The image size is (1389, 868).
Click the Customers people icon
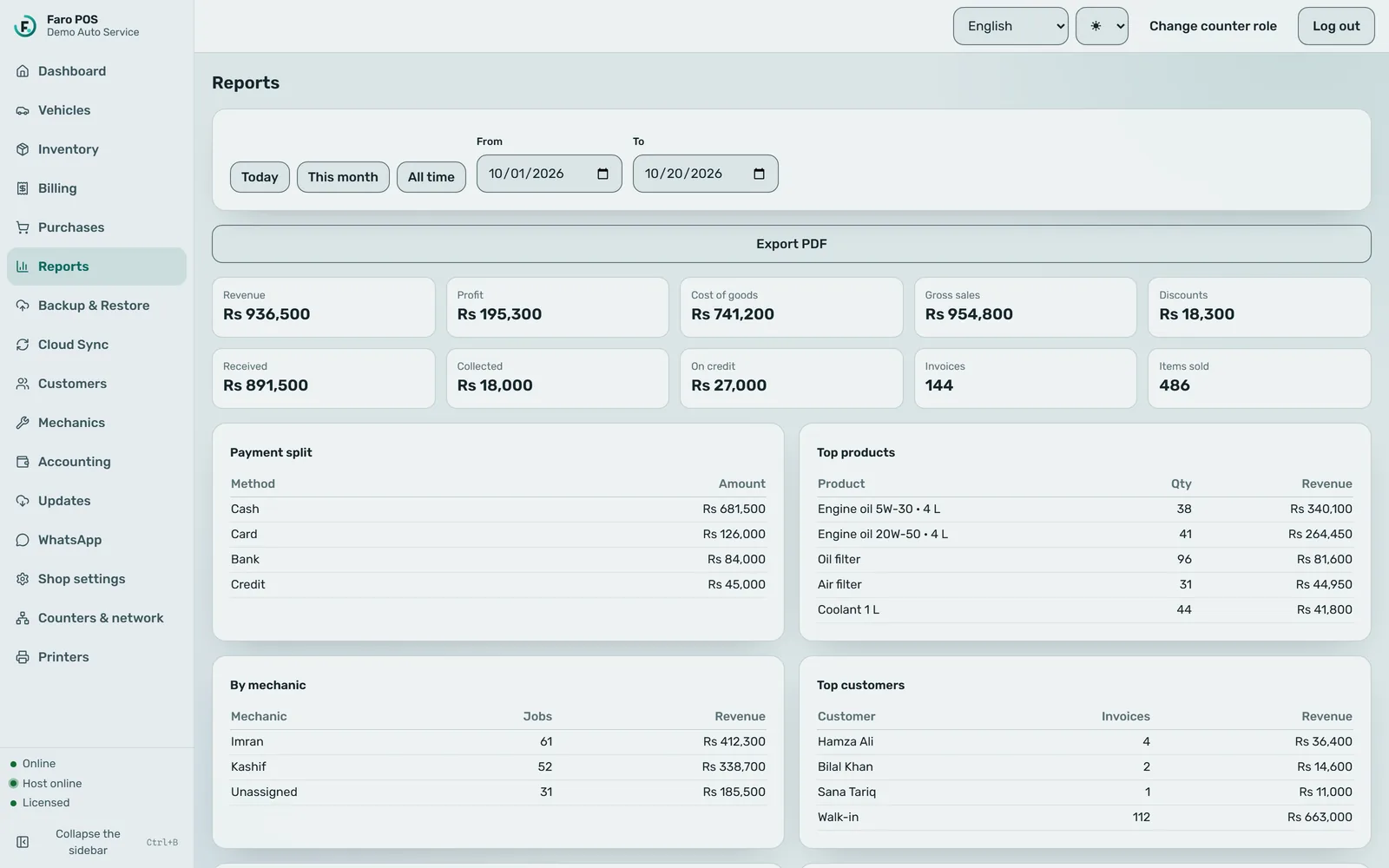[23, 384]
